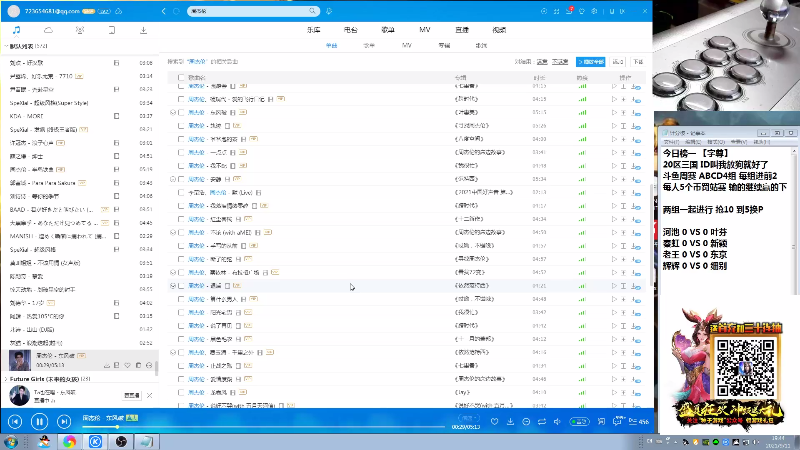Open the Windows Start orb

point(11,442)
